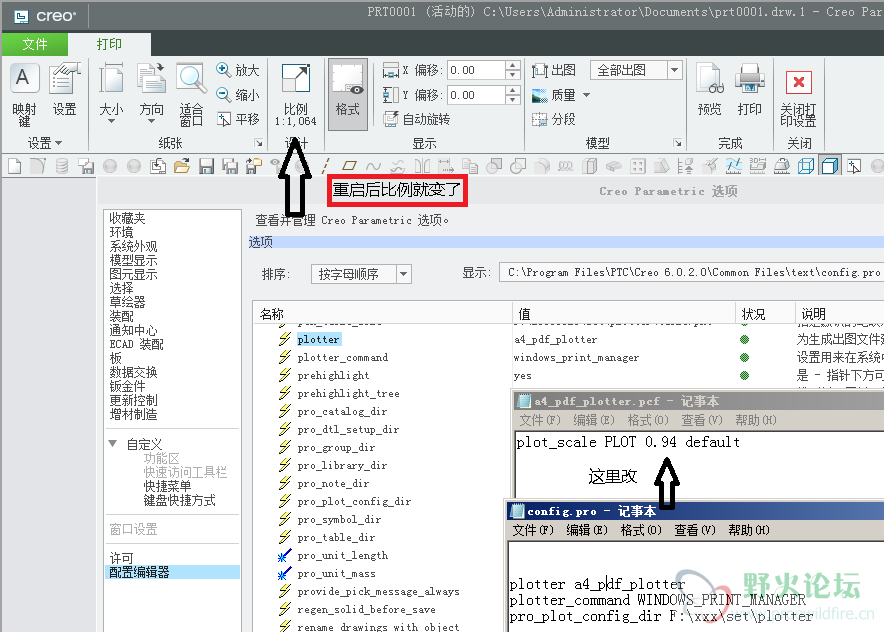Fit view with 适合窗口 magnifier
This screenshot has width=884, height=632.
[x=191, y=95]
